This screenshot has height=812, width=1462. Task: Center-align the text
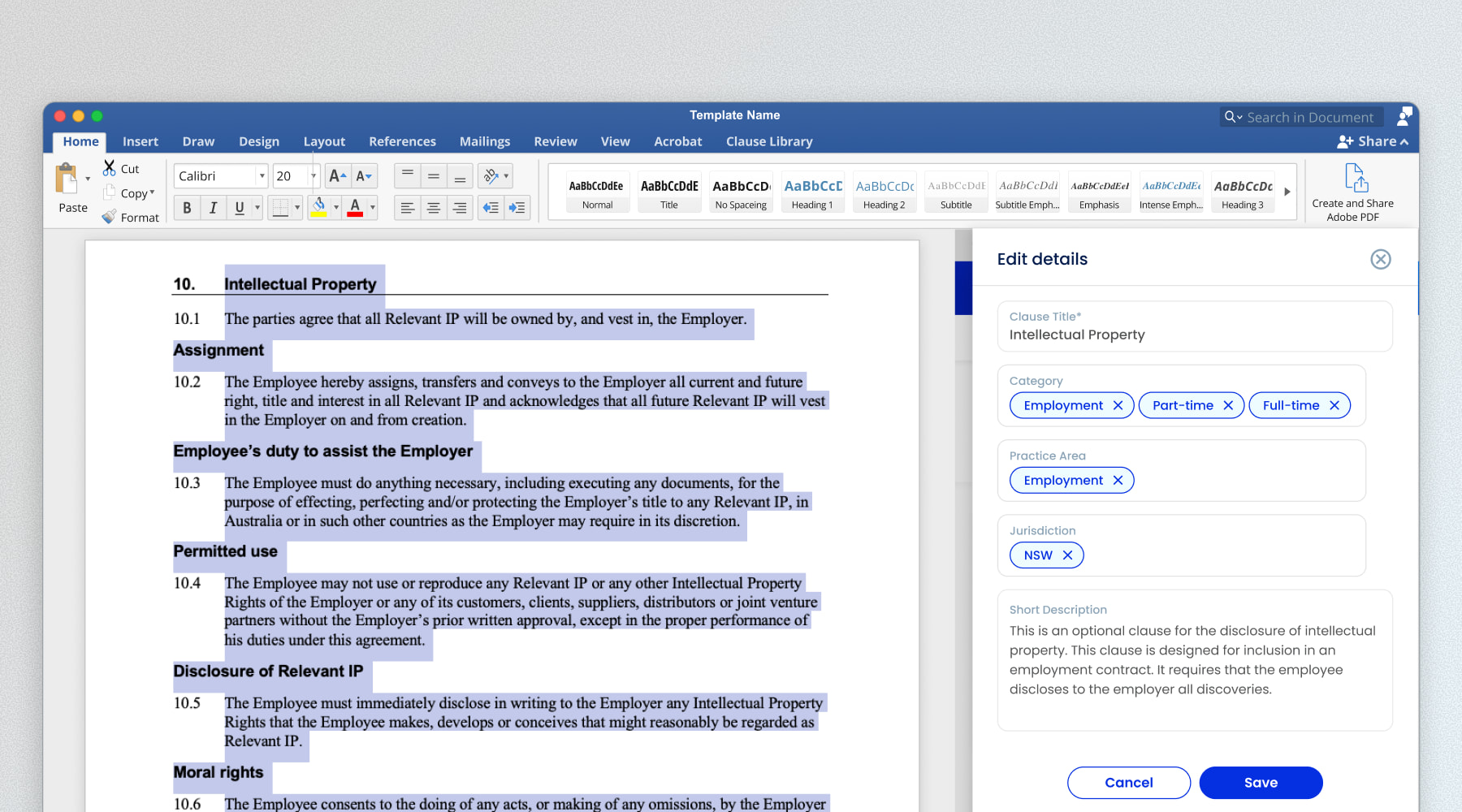(434, 208)
